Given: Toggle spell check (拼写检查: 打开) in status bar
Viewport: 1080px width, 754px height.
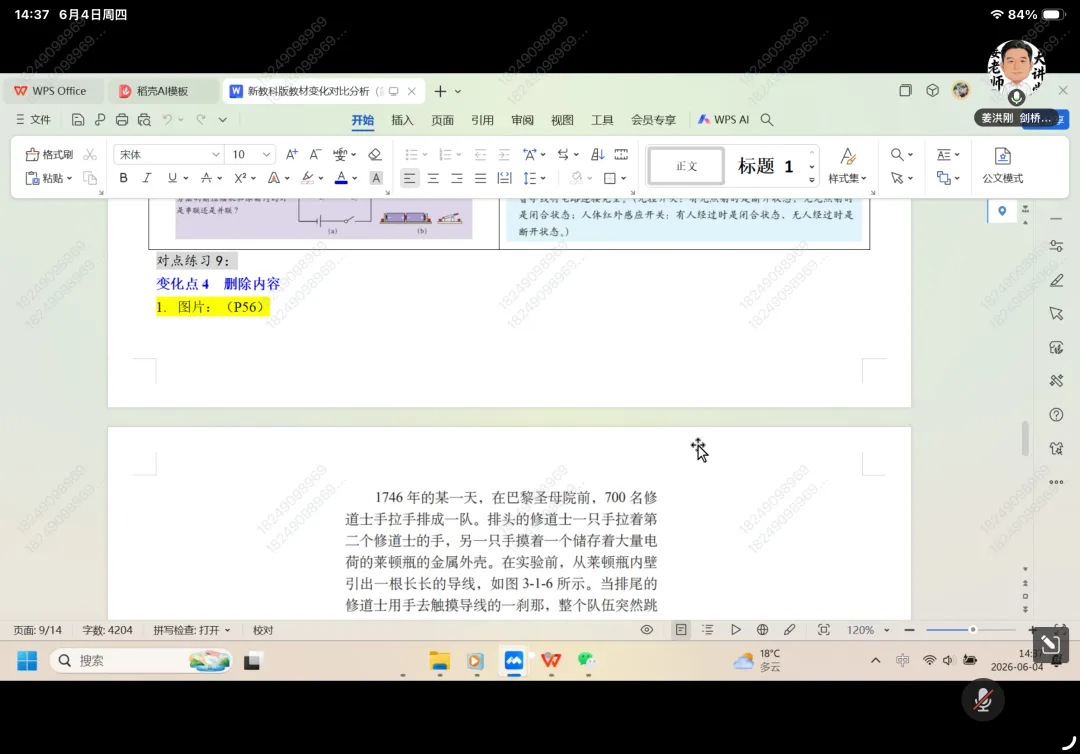Looking at the screenshot, I should [191, 630].
